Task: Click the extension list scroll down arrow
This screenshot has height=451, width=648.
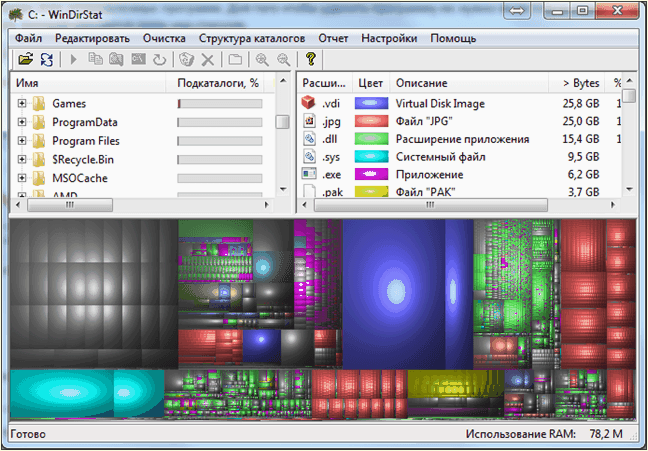Action: 629,189
